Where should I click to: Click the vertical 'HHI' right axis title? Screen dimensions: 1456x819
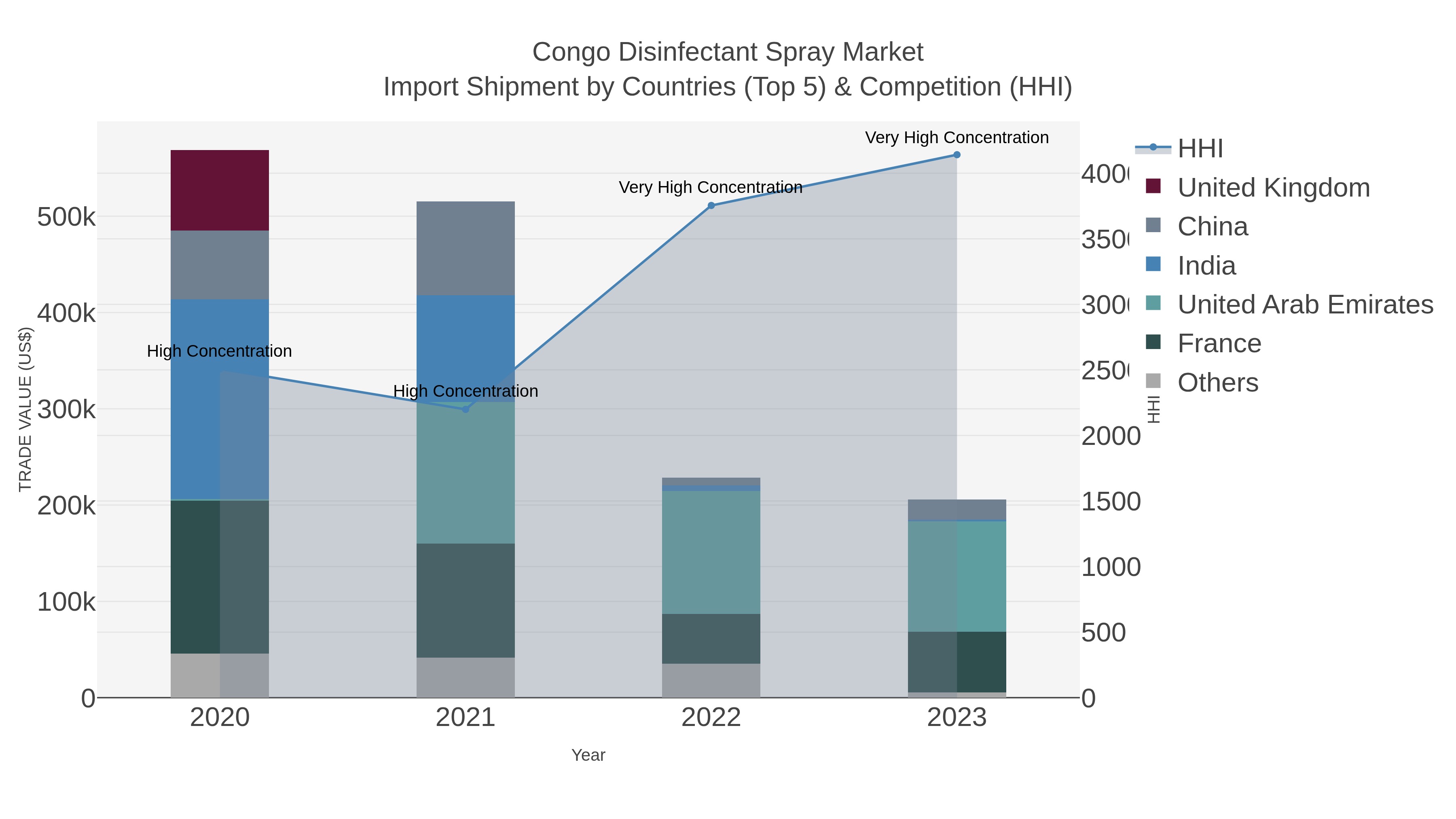click(x=1153, y=410)
